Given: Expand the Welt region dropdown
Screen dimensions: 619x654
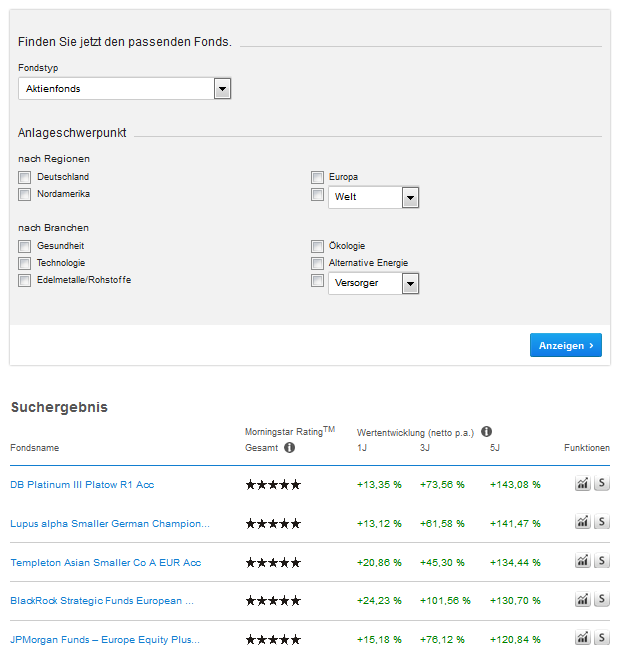Looking at the screenshot, I should (x=410, y=197).
